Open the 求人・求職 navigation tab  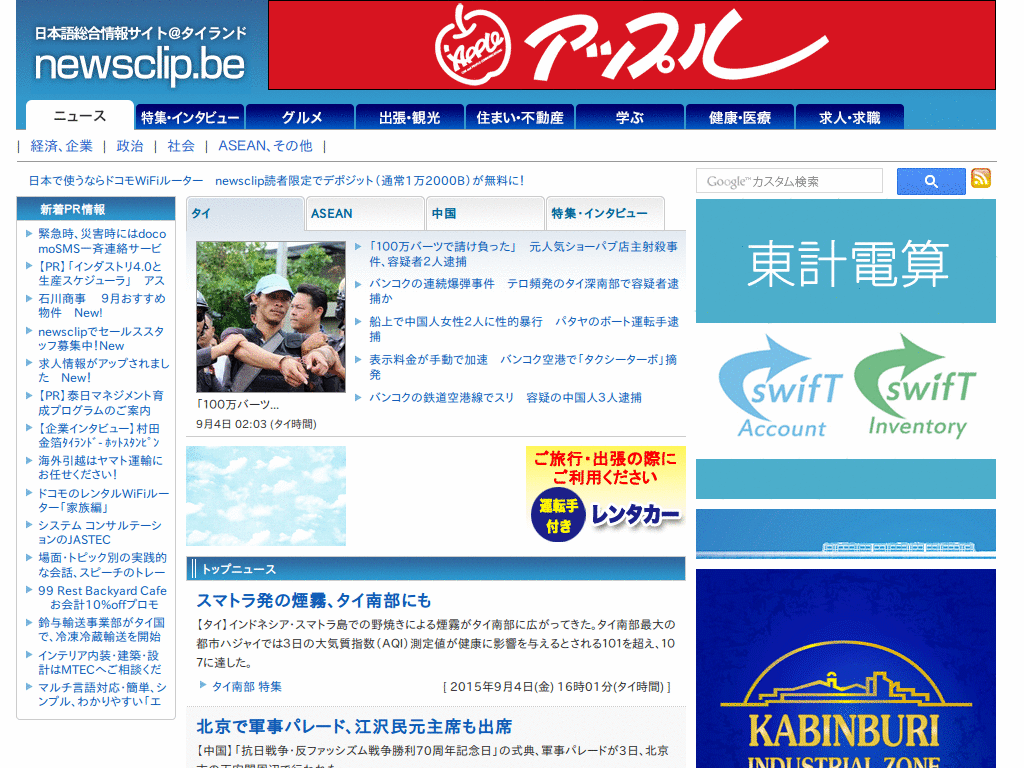pyautogui.click(x=850, y=118)
